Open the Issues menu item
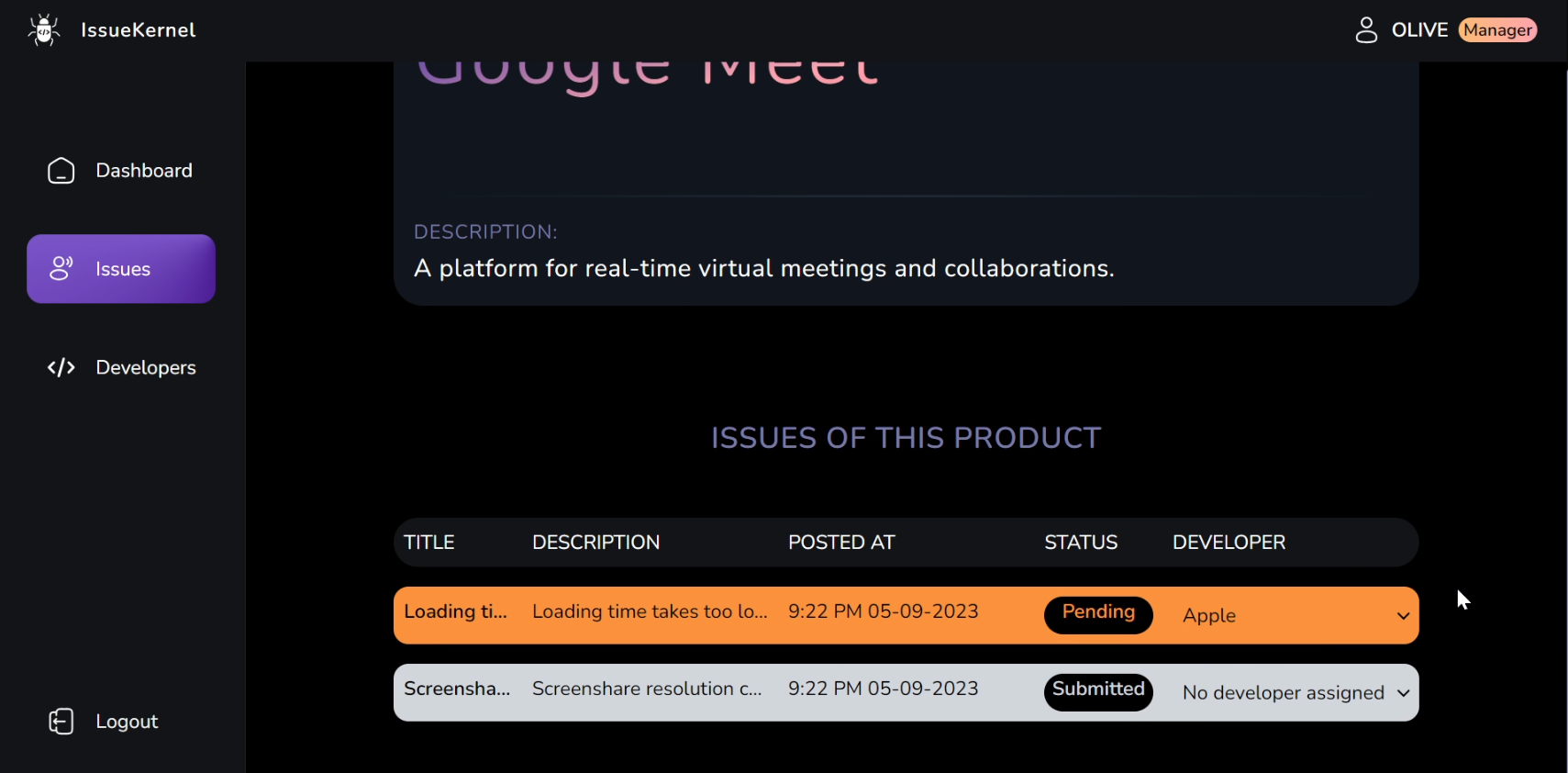 [121, 269]
